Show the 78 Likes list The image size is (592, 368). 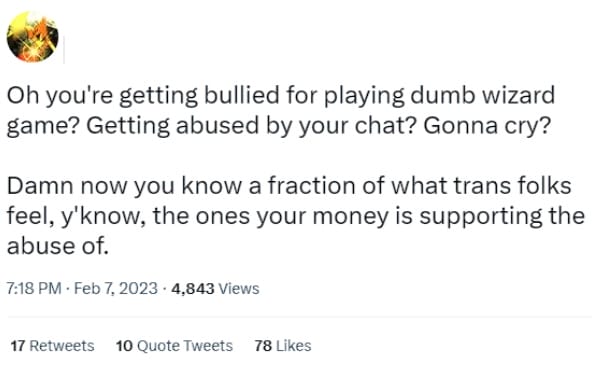[283, 345]
